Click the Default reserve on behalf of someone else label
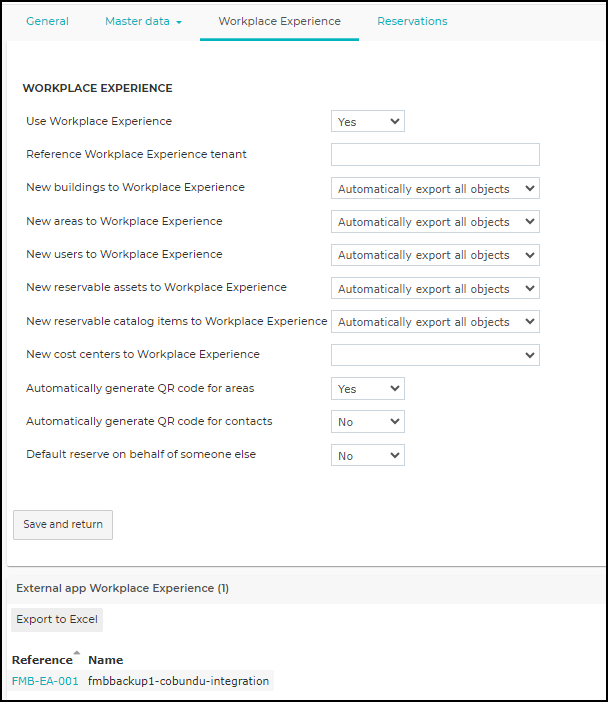The width and height of the screenshot is (608, 702). 141,454
